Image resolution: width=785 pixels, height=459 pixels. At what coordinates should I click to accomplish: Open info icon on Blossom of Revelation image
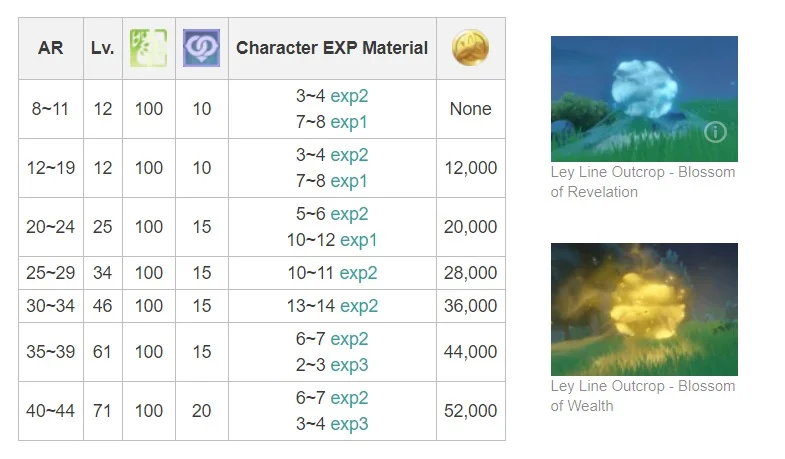coord(715,132)
